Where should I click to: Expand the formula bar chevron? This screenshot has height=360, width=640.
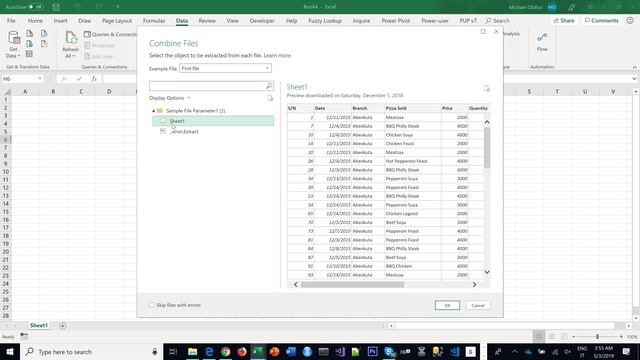634,79
